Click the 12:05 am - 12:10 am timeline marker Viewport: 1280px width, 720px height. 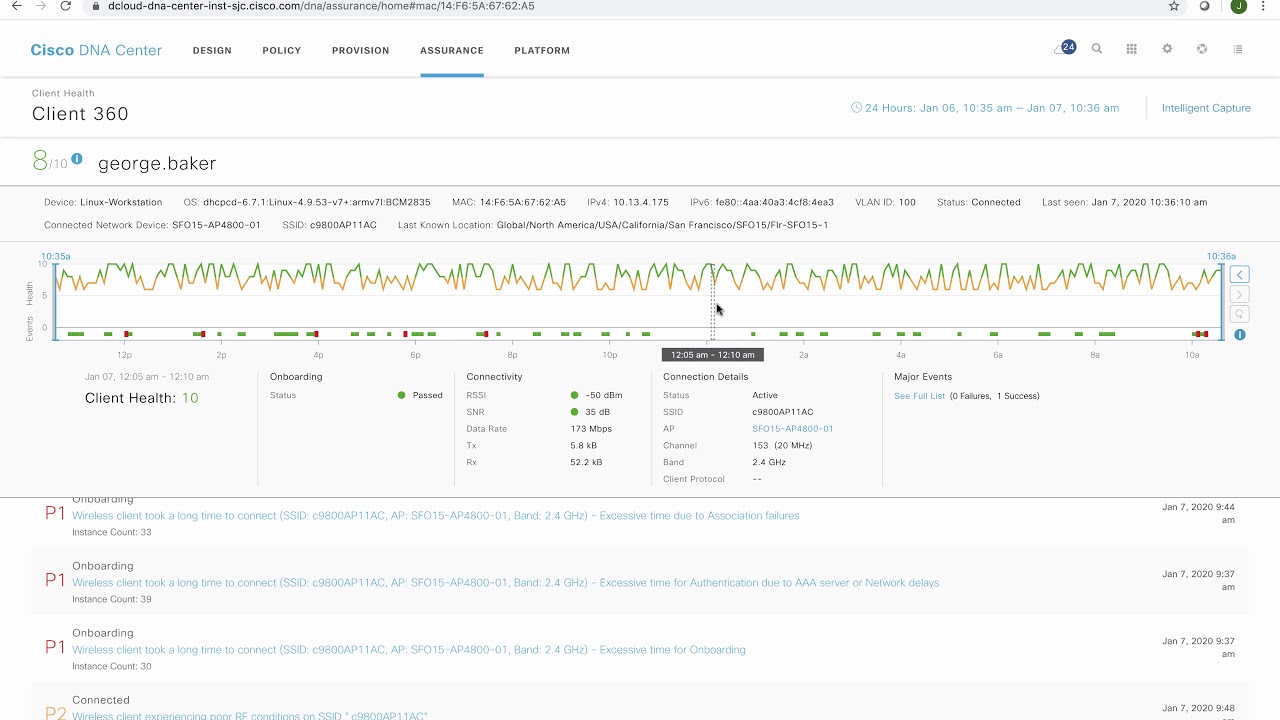click(713, 355)
